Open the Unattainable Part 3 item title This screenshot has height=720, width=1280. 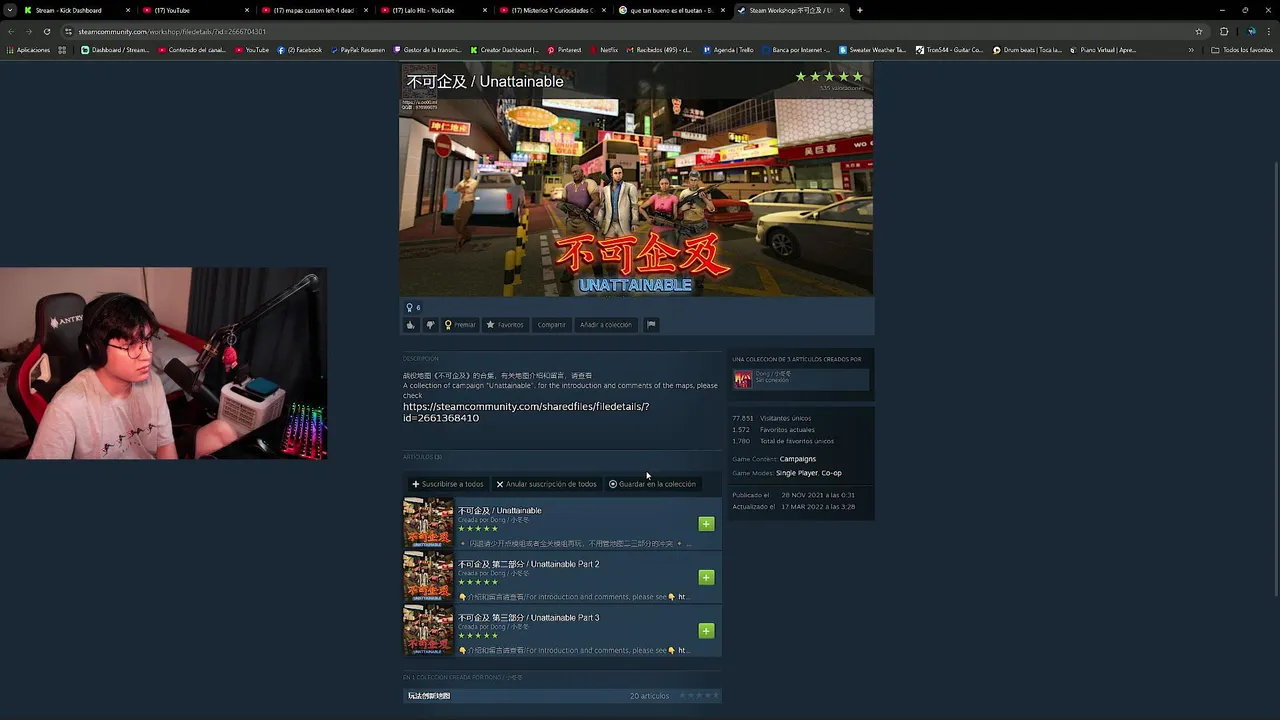[x=528, y=618]
